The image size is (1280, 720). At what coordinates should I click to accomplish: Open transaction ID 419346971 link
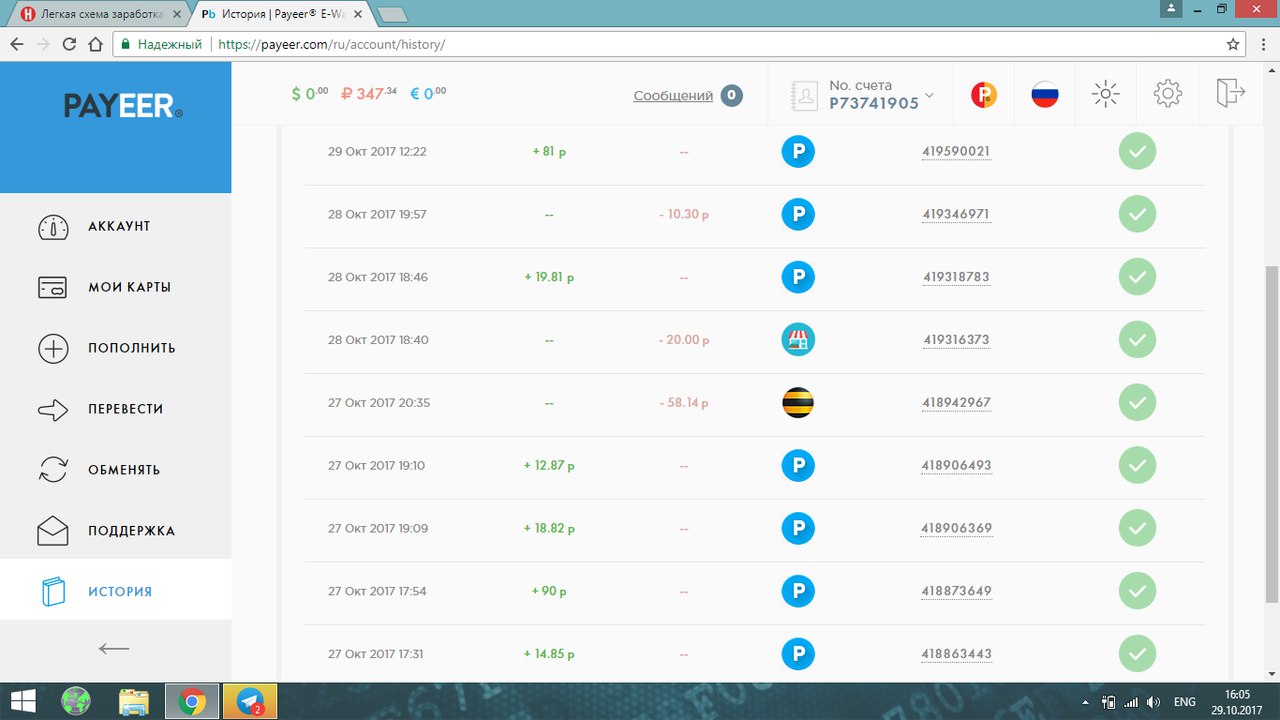pos(956,215)
